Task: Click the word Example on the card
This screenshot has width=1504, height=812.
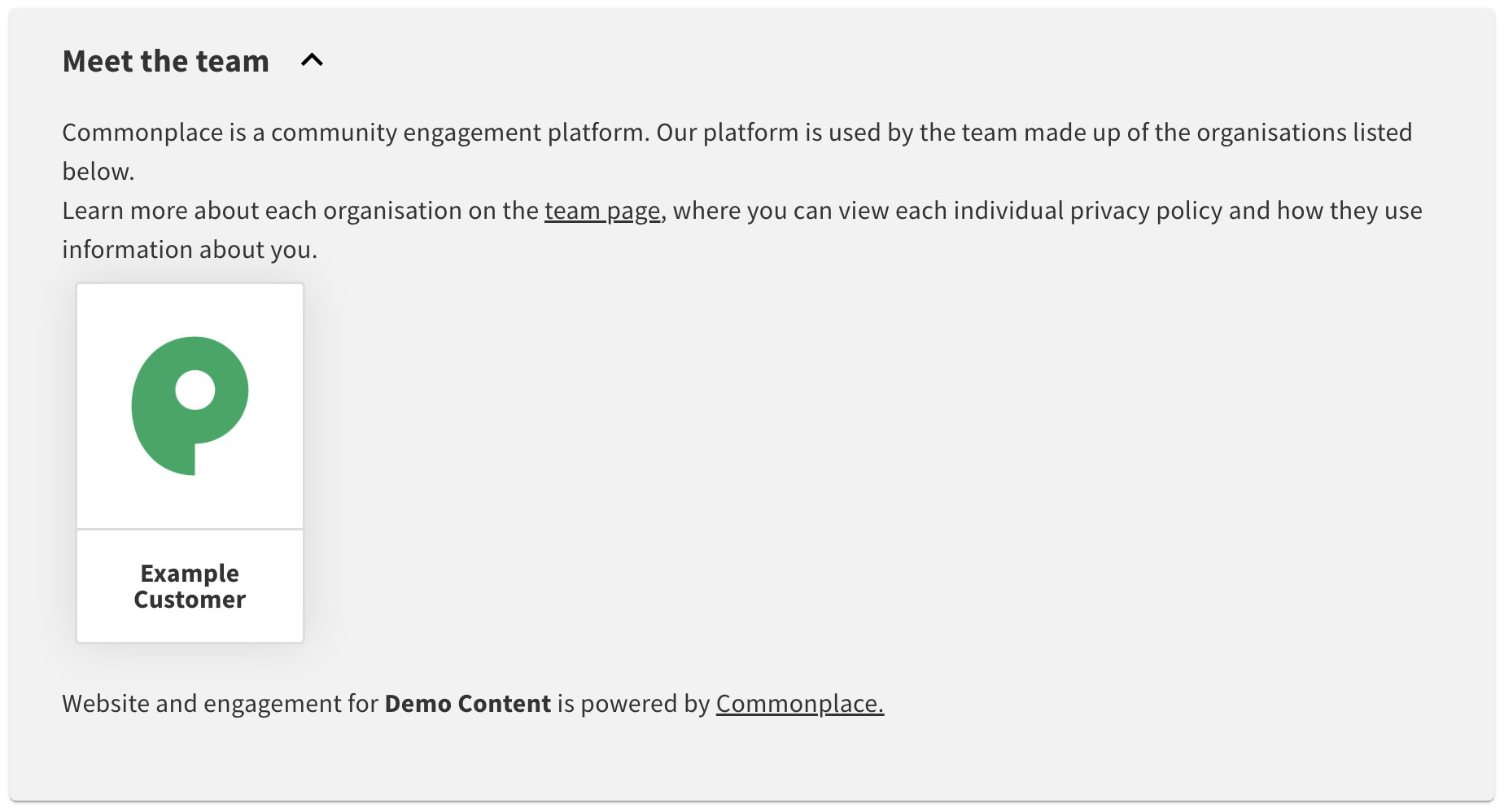Action: point(190,573)
